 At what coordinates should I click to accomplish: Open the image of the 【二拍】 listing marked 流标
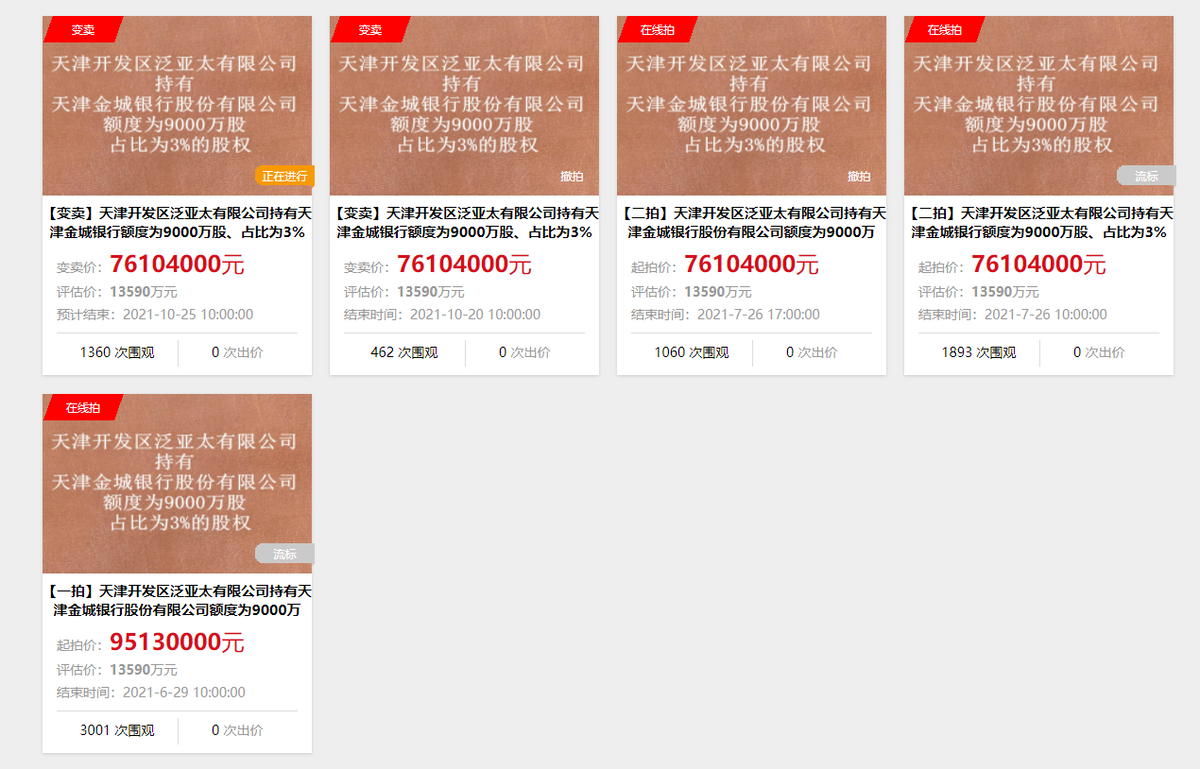[x=1038, y=105]
